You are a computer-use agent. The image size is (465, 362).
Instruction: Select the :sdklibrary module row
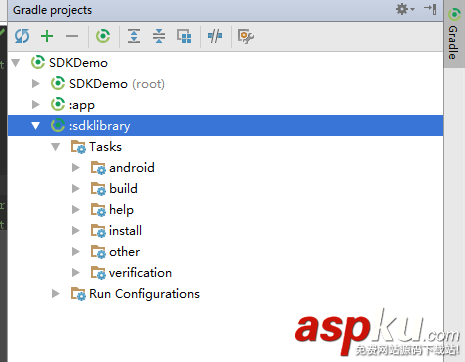pos(225,126)
